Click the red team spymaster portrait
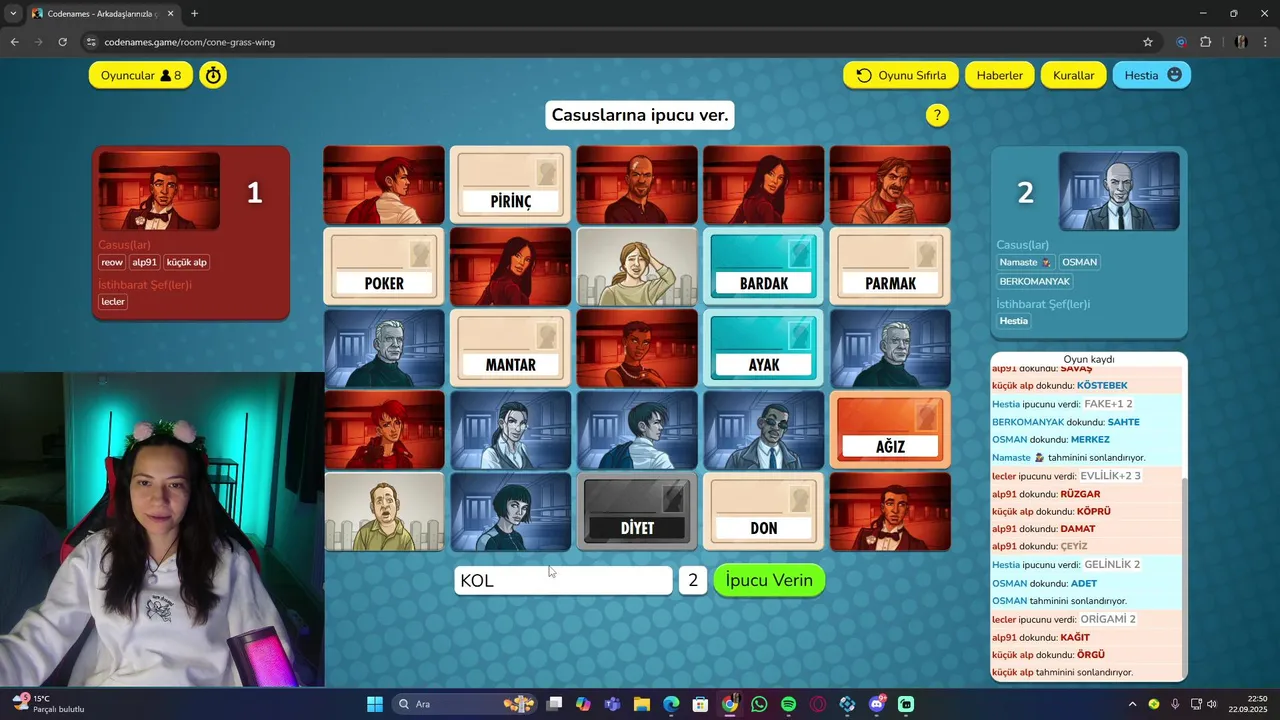Screen dimensions: 1280x720 pos(159,191)
